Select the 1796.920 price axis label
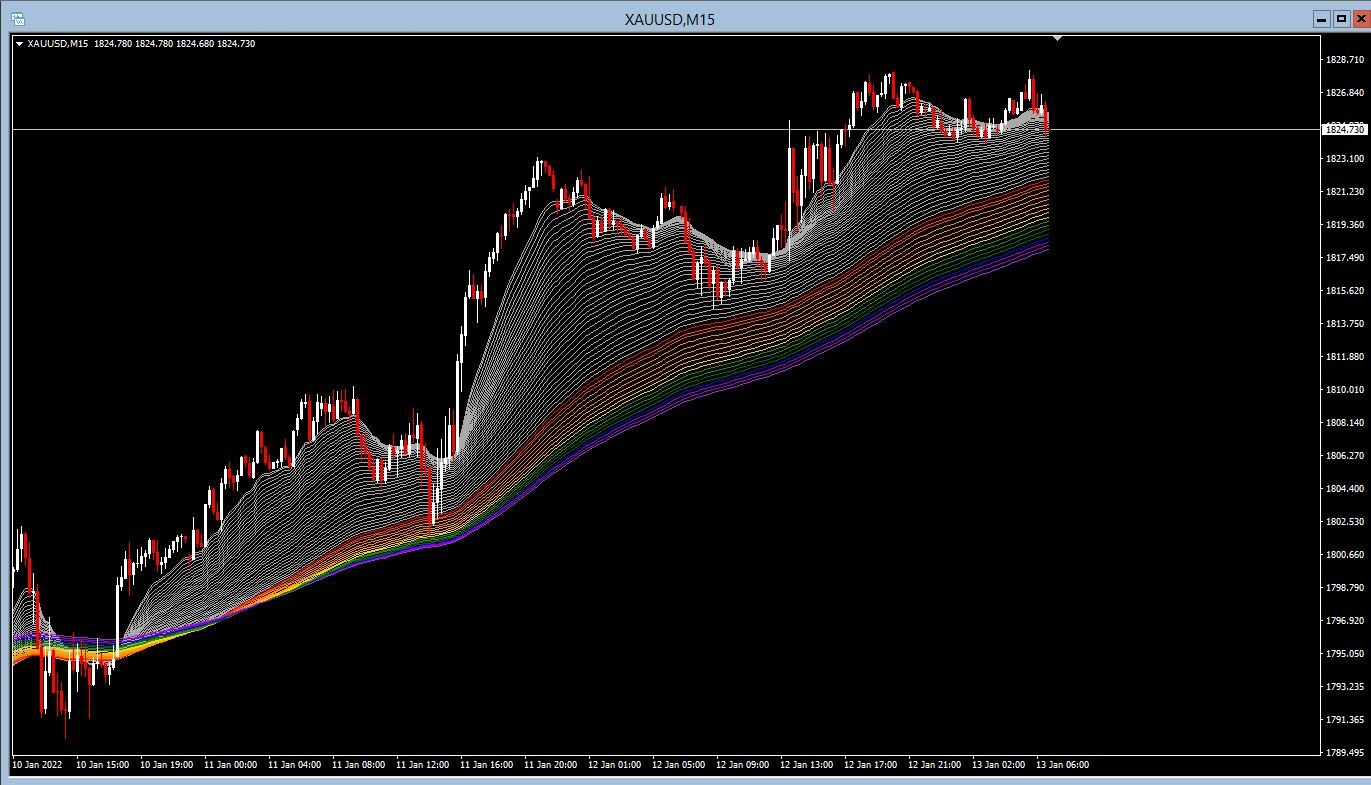The width and height of the screenshot is (1371, 785). [1345, 621]
